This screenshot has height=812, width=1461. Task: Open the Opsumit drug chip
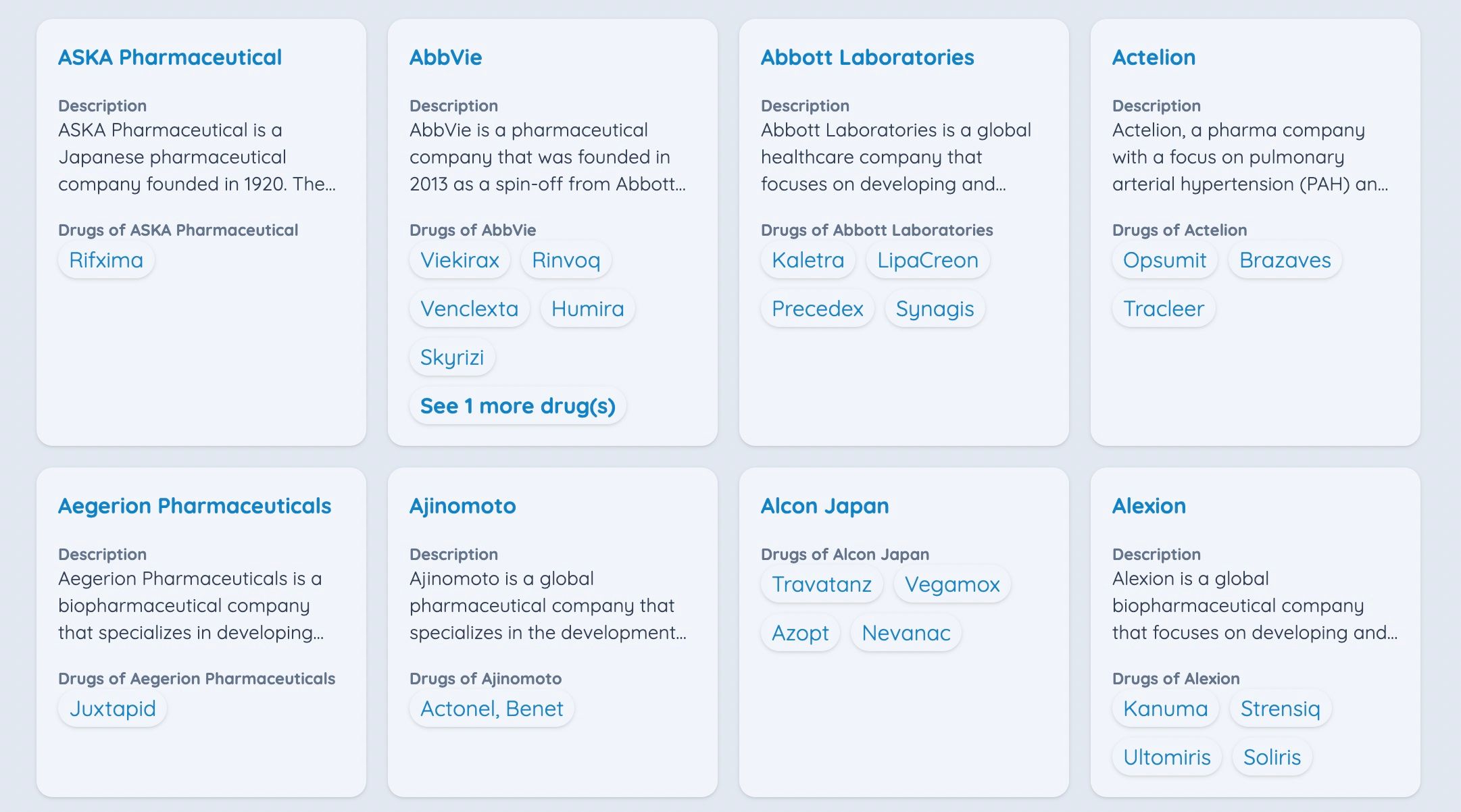click(x=1164, y=260)
